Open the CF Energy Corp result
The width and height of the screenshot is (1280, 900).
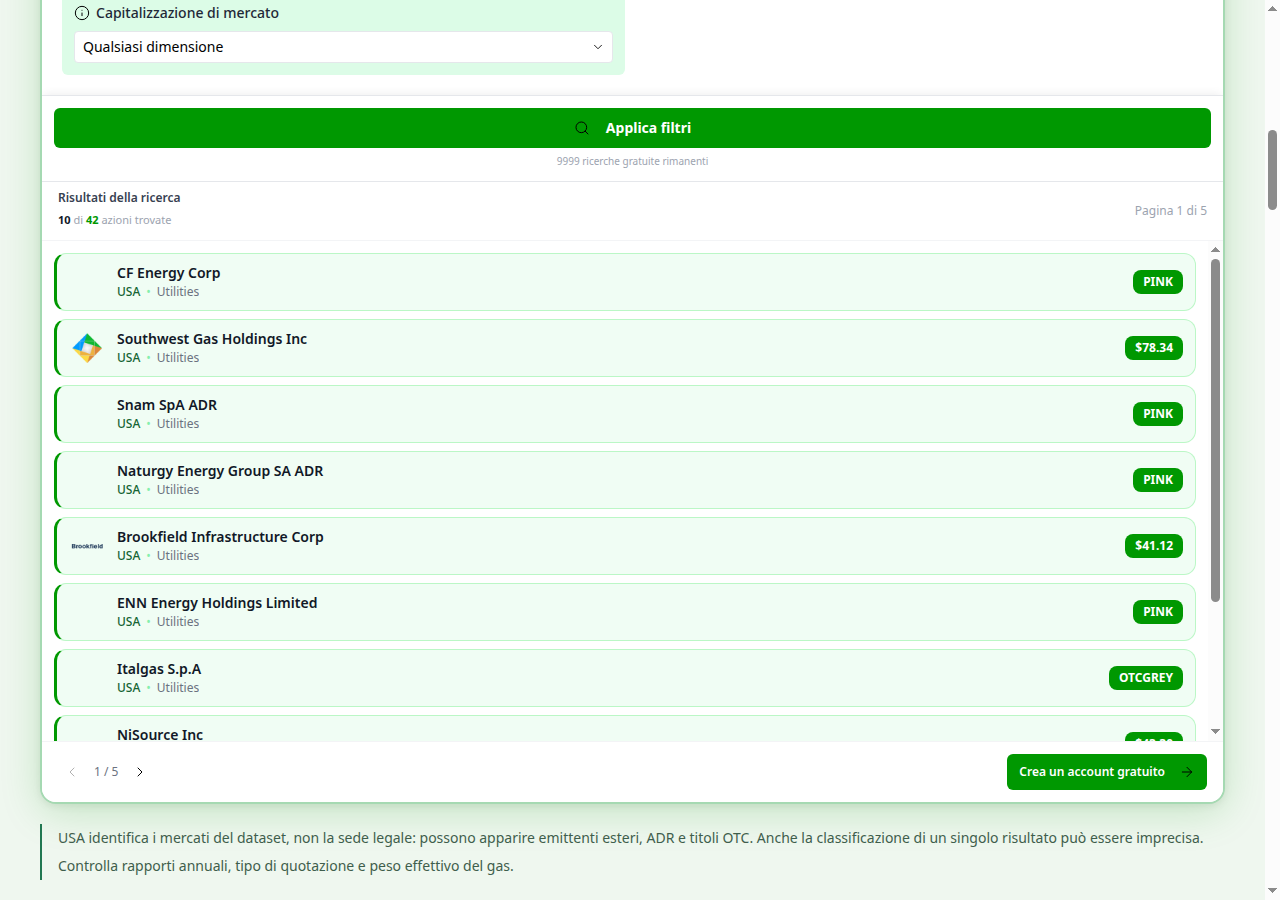[x=625, y=282]
